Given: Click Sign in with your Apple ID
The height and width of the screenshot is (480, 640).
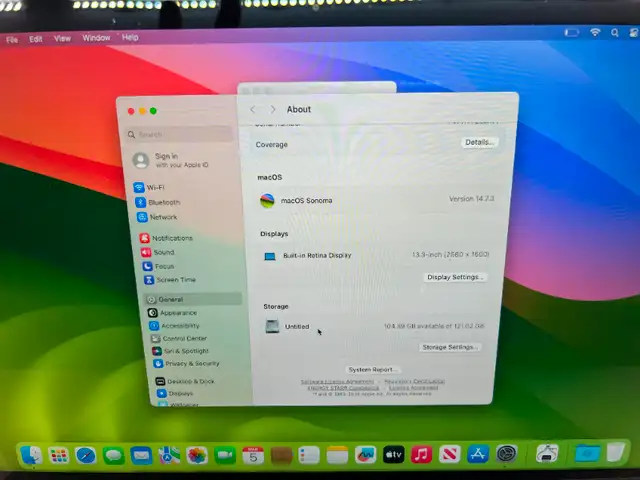Looking at the screenshot, I should [171, 160].
